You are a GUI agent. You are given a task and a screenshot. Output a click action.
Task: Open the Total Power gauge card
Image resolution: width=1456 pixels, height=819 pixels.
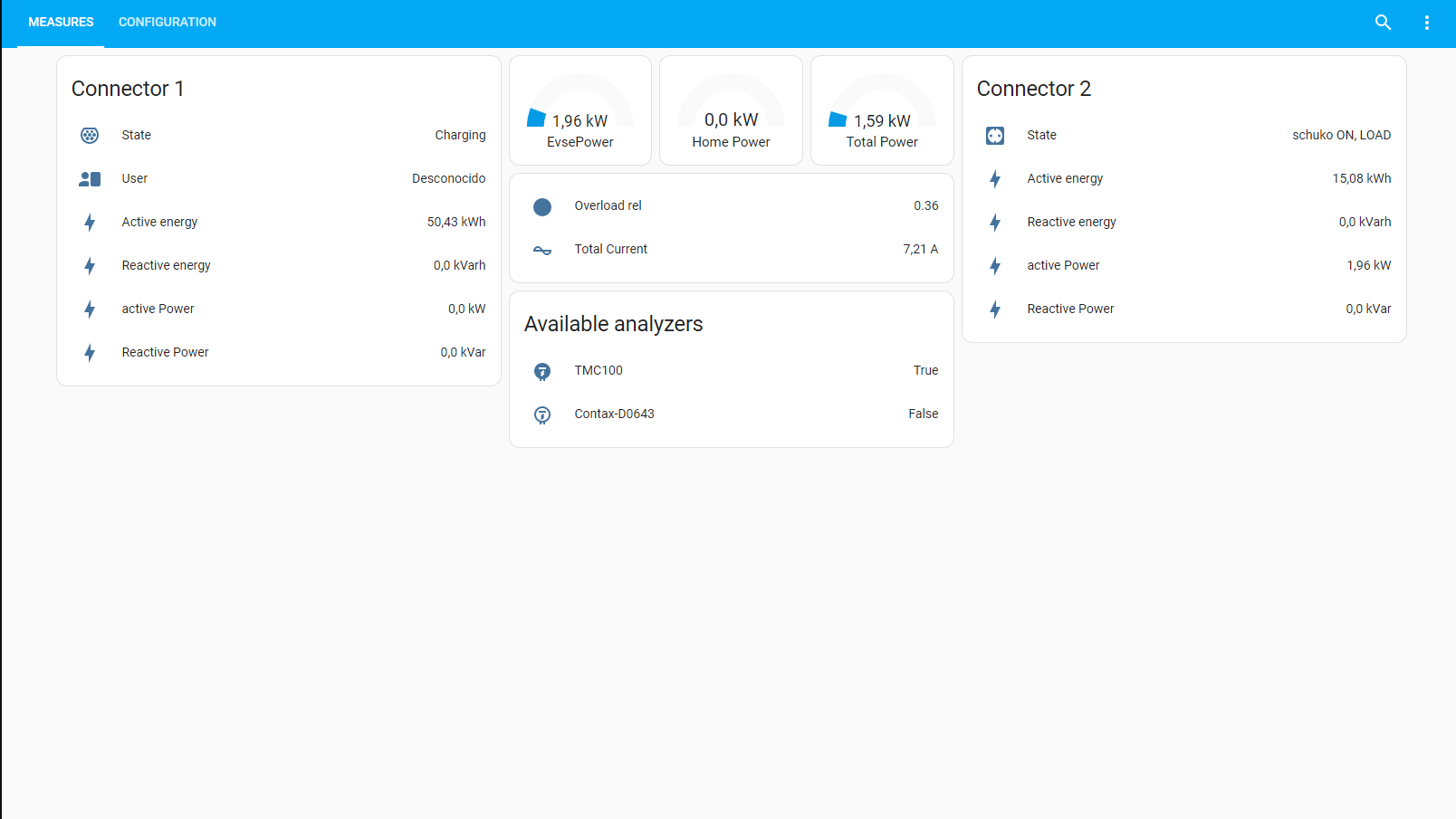click(882, 110)
